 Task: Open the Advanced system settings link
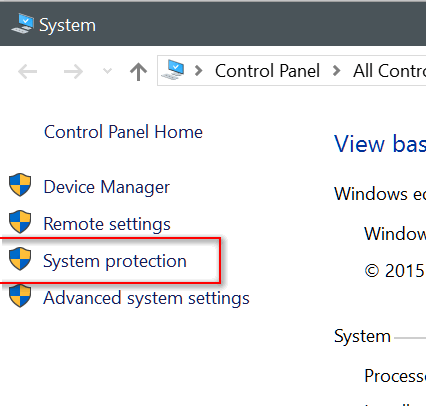(146, 298)
